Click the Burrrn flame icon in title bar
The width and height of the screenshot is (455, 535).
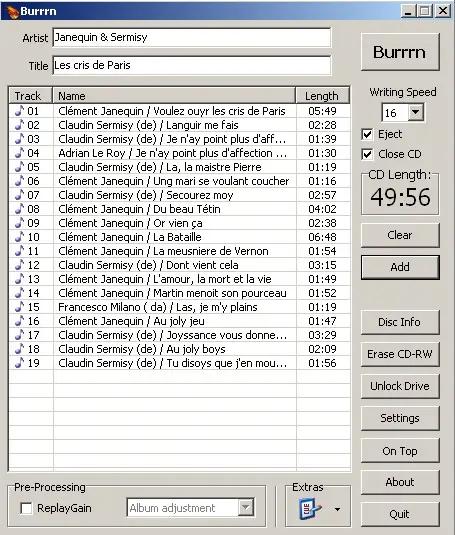pos(12,11)
